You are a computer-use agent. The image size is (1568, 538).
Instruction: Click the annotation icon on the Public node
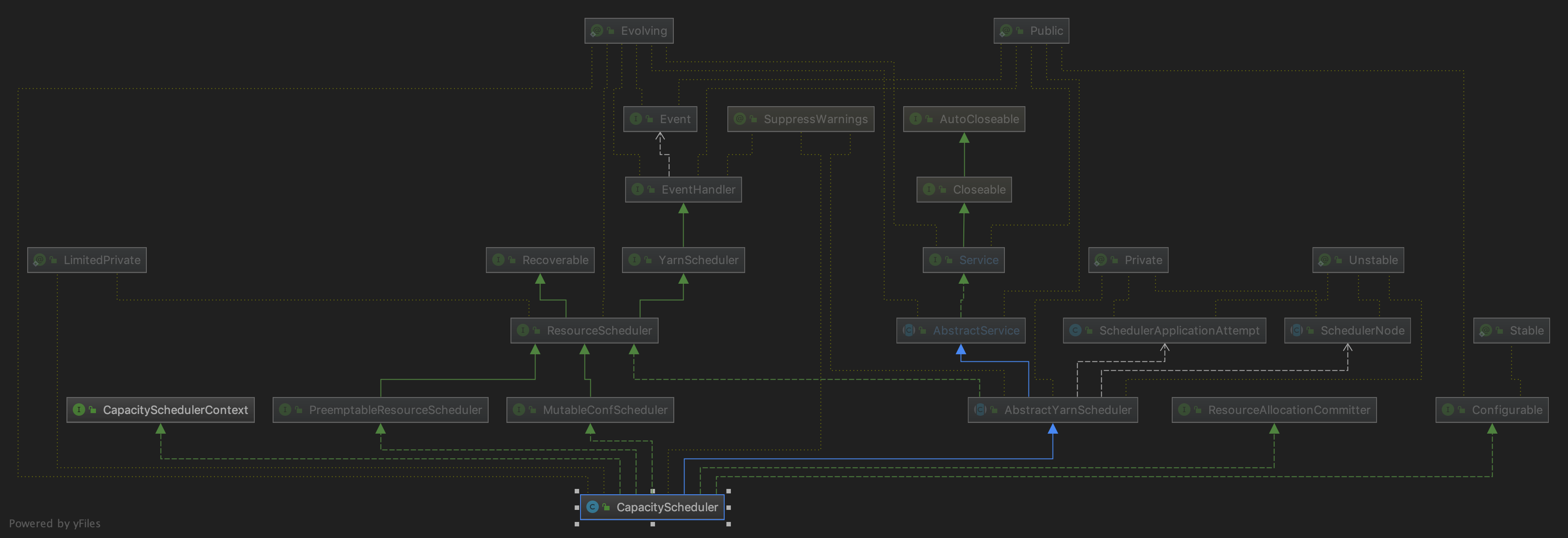click(1005, 30)
